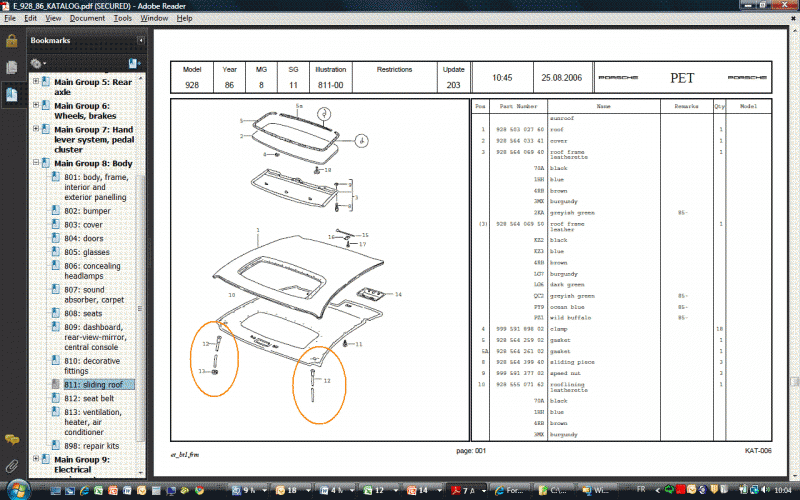The width and height of the screenshot is (800, 500).
Task: Select bookmark 802: bumper
Action: tap(87, 211)
